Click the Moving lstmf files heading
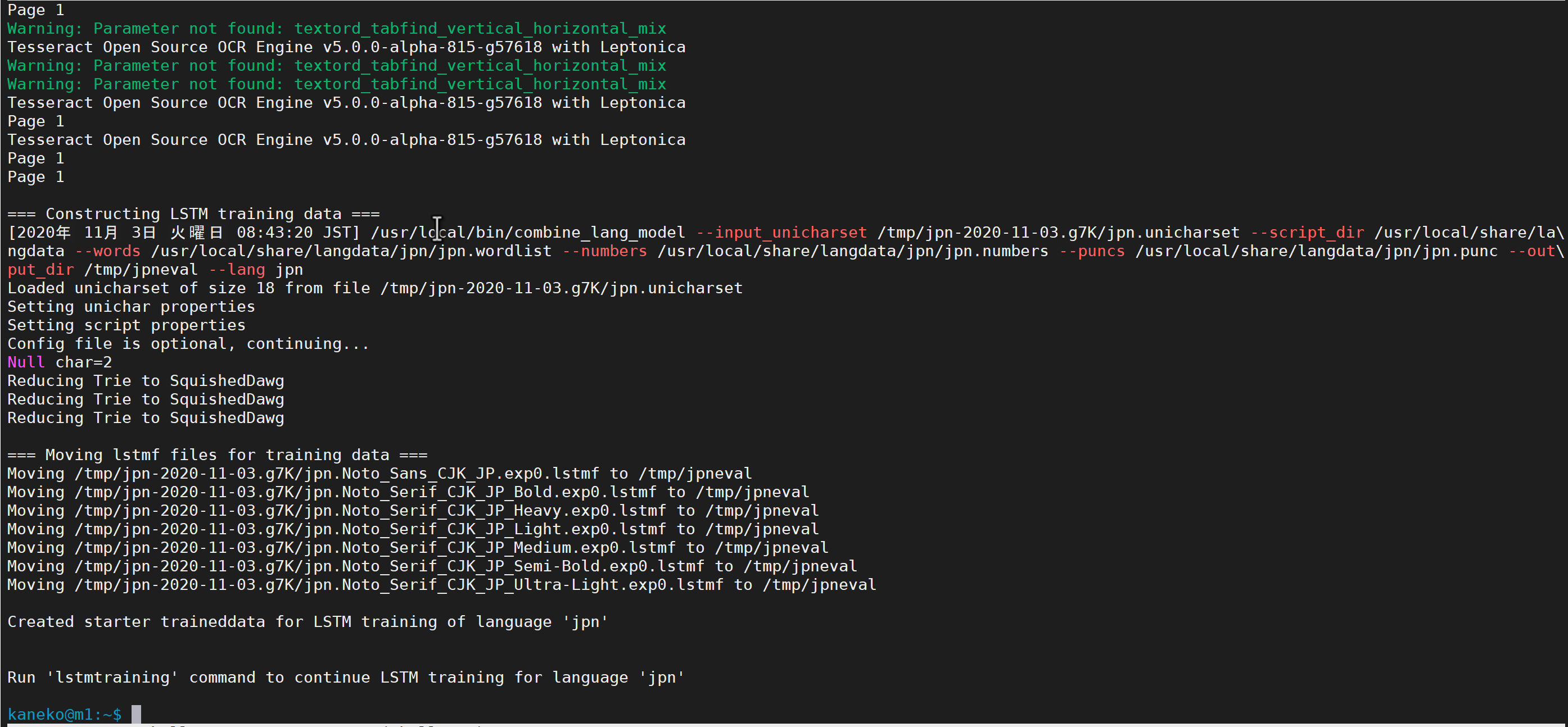Screen dimensions: 1568x727 tap(218, 455)
